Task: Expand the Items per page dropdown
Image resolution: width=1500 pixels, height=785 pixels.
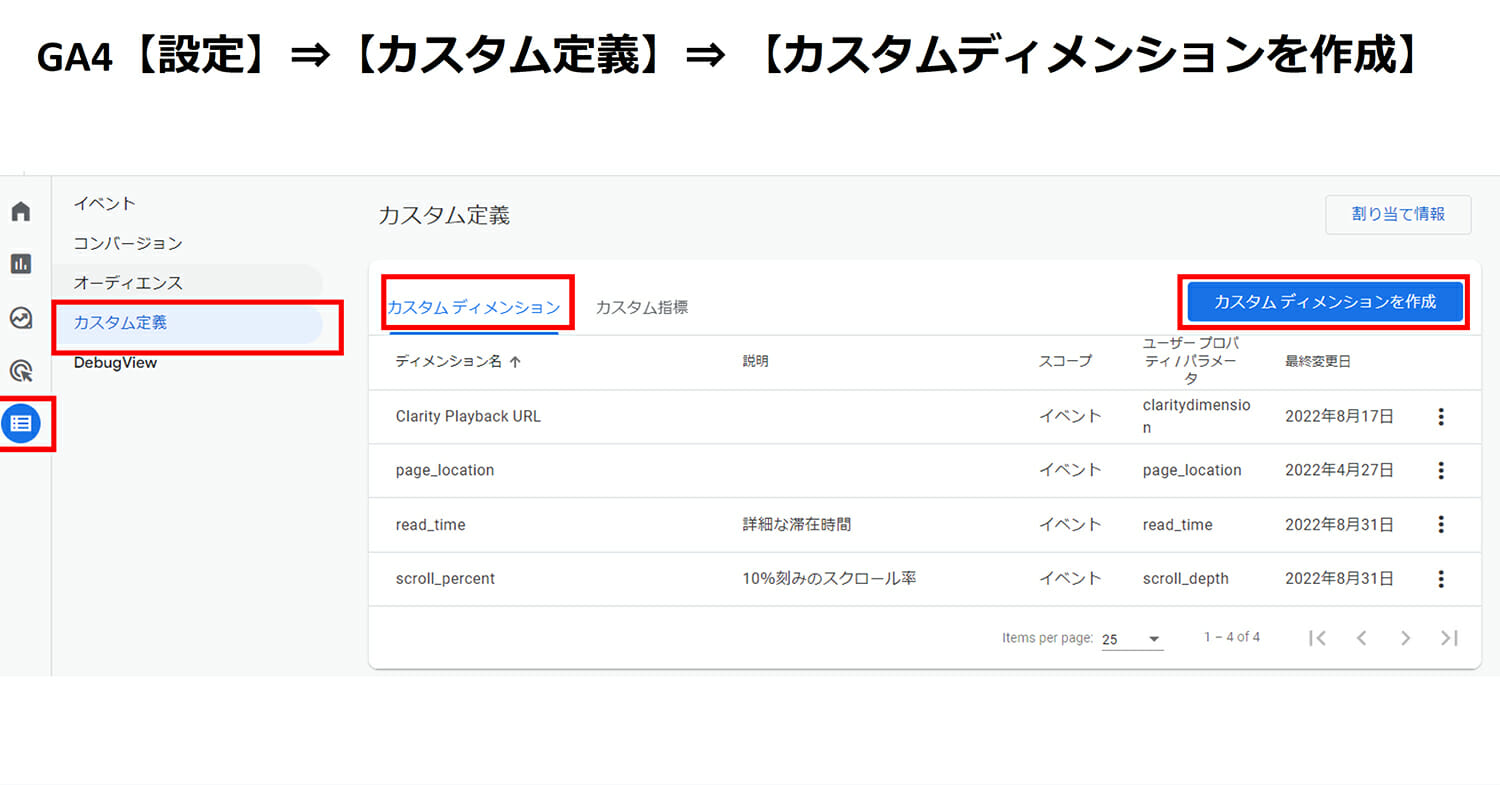Action: [1133, 639]
